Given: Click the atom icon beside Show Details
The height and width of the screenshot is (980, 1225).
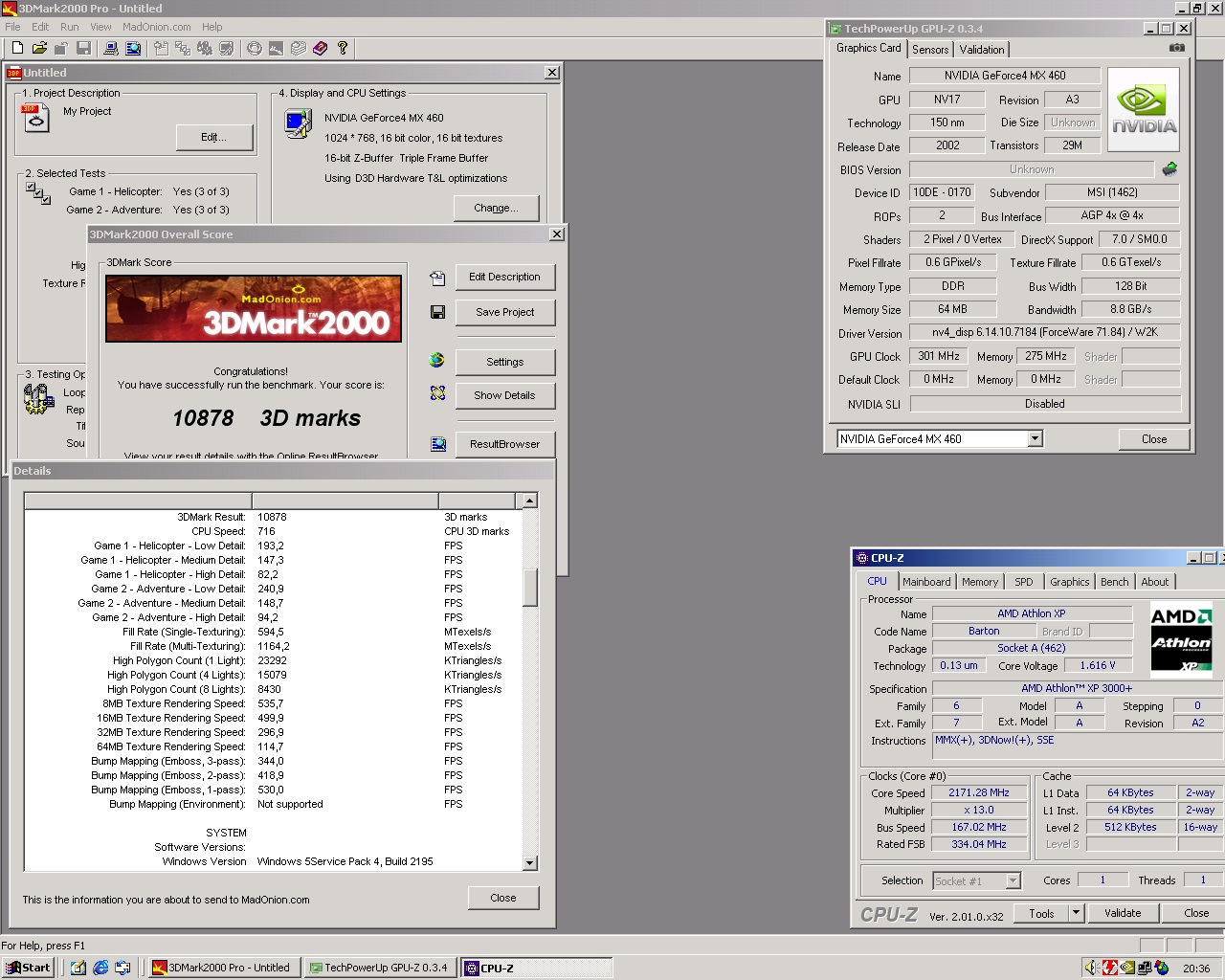Looking at the screenshot, I should pyautogui.click(x=437, y=392).
